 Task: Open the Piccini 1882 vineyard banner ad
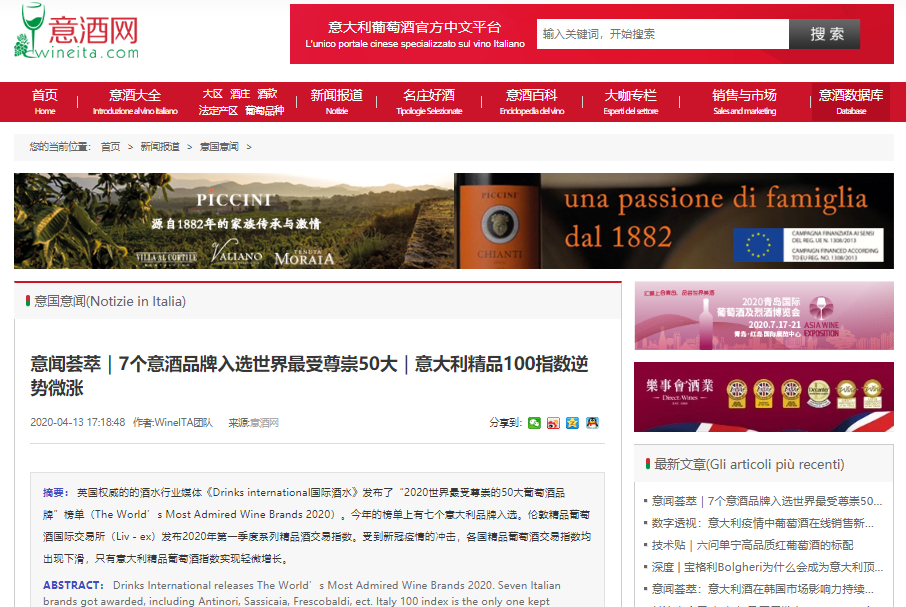coord(454,221)
